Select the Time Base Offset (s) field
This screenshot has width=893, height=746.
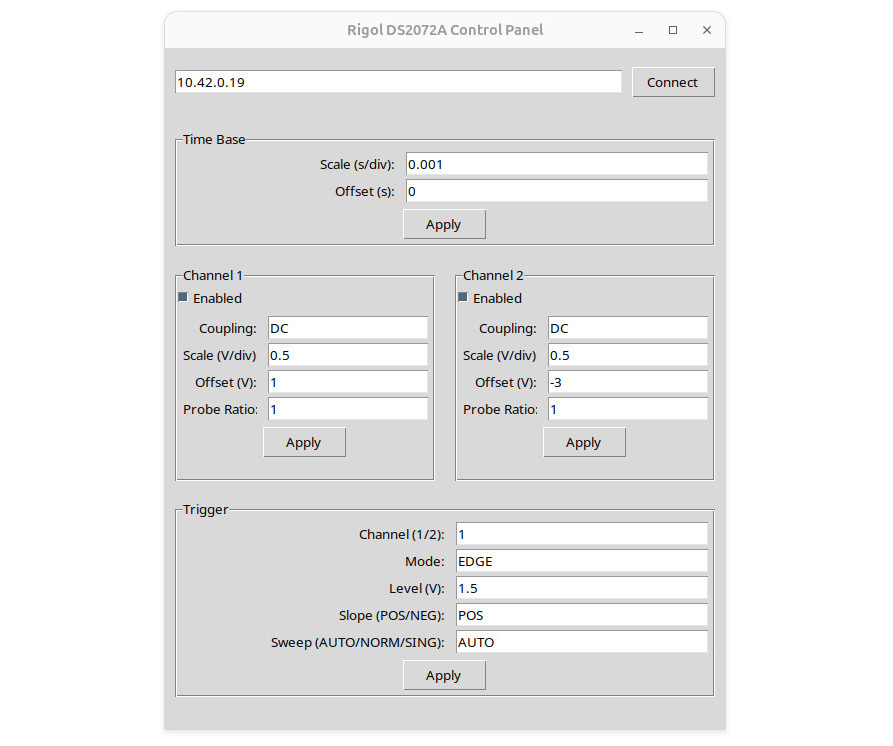[x=556, y=191]
